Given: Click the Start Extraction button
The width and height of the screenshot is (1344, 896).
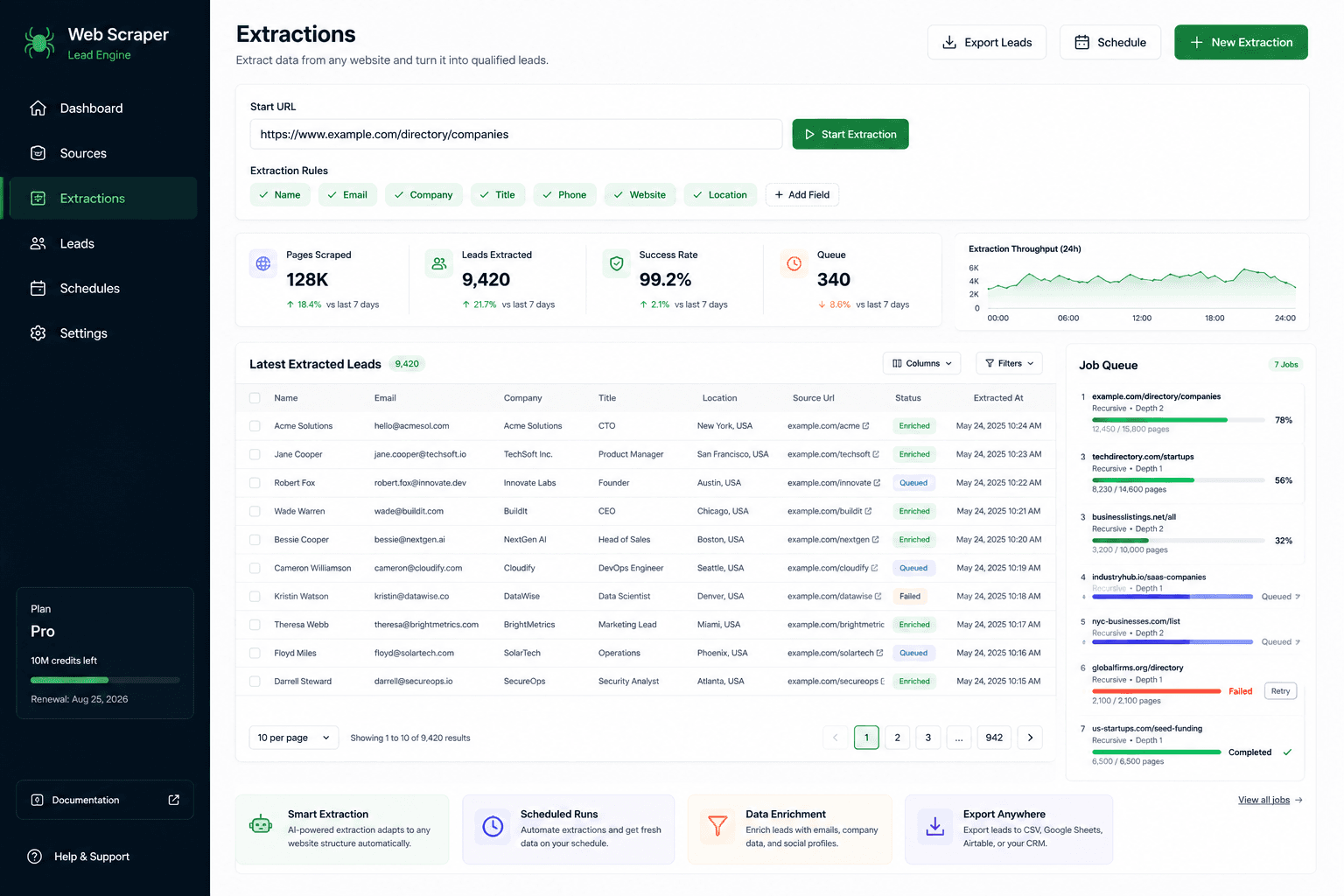Looking at the screenshot, I should click(x=850, y=134).
